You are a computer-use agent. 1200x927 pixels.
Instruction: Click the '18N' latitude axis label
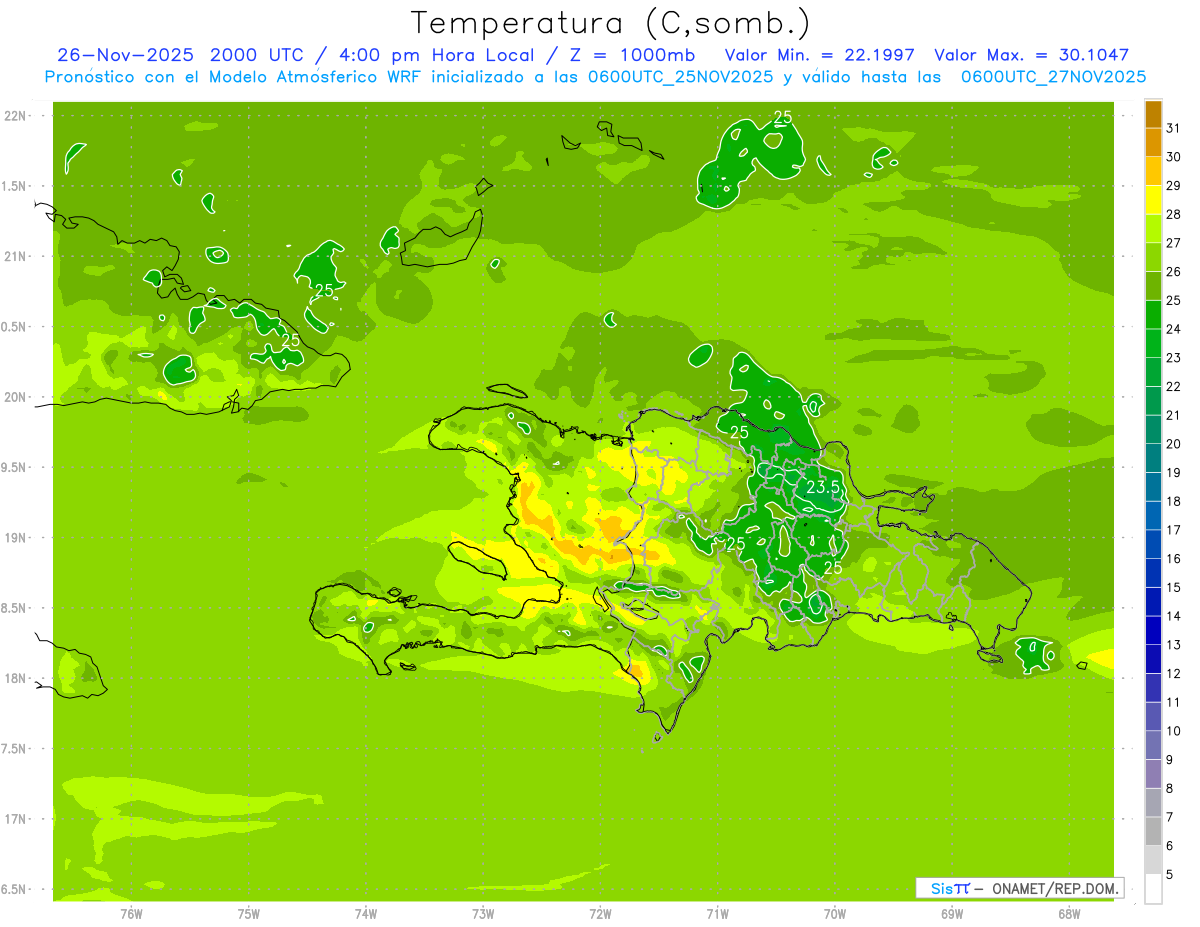tap(15, 678)
